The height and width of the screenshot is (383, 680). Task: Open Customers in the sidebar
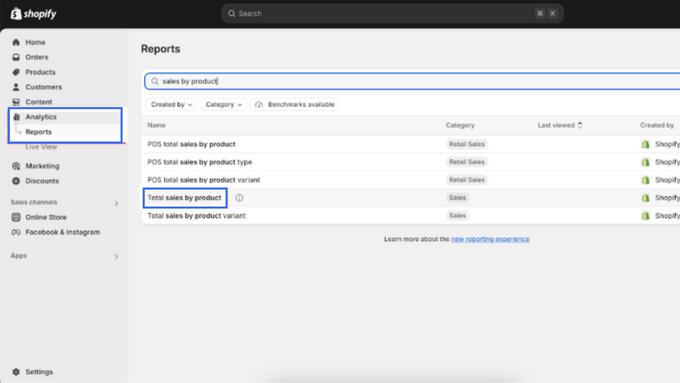click(x=43, y=87)
